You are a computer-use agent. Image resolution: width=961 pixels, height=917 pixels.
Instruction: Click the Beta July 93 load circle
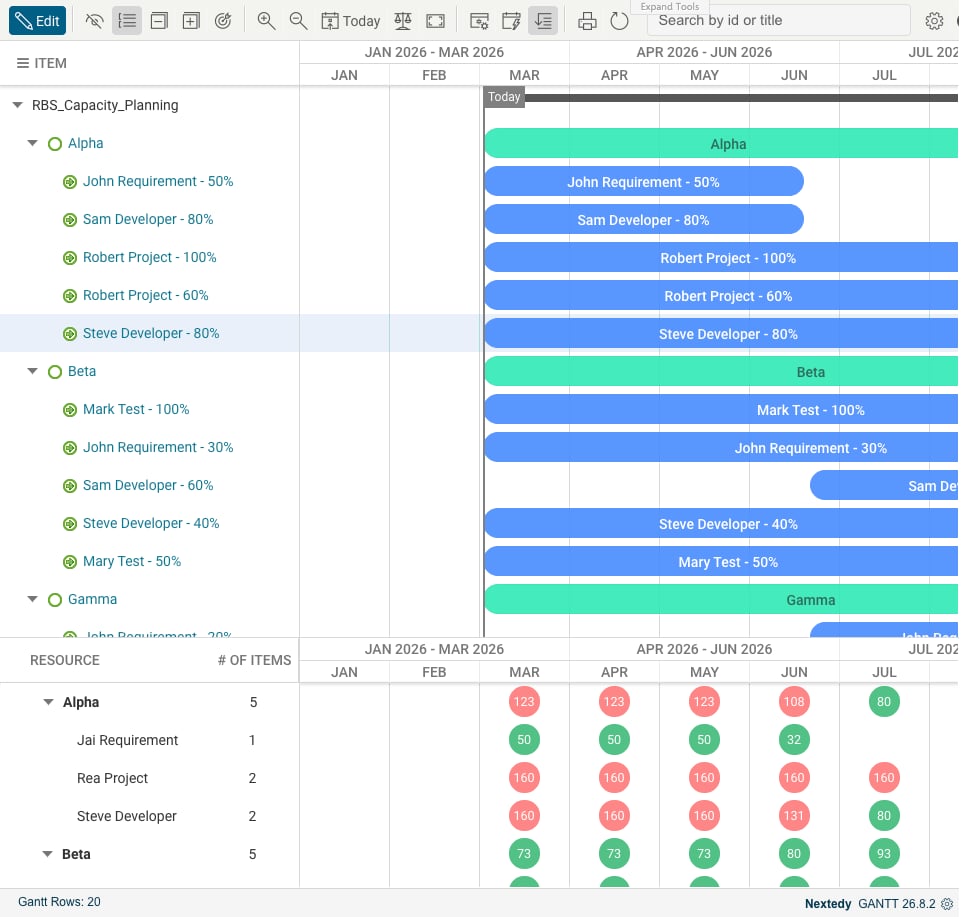pyautogui.click(x=884, y=854)
